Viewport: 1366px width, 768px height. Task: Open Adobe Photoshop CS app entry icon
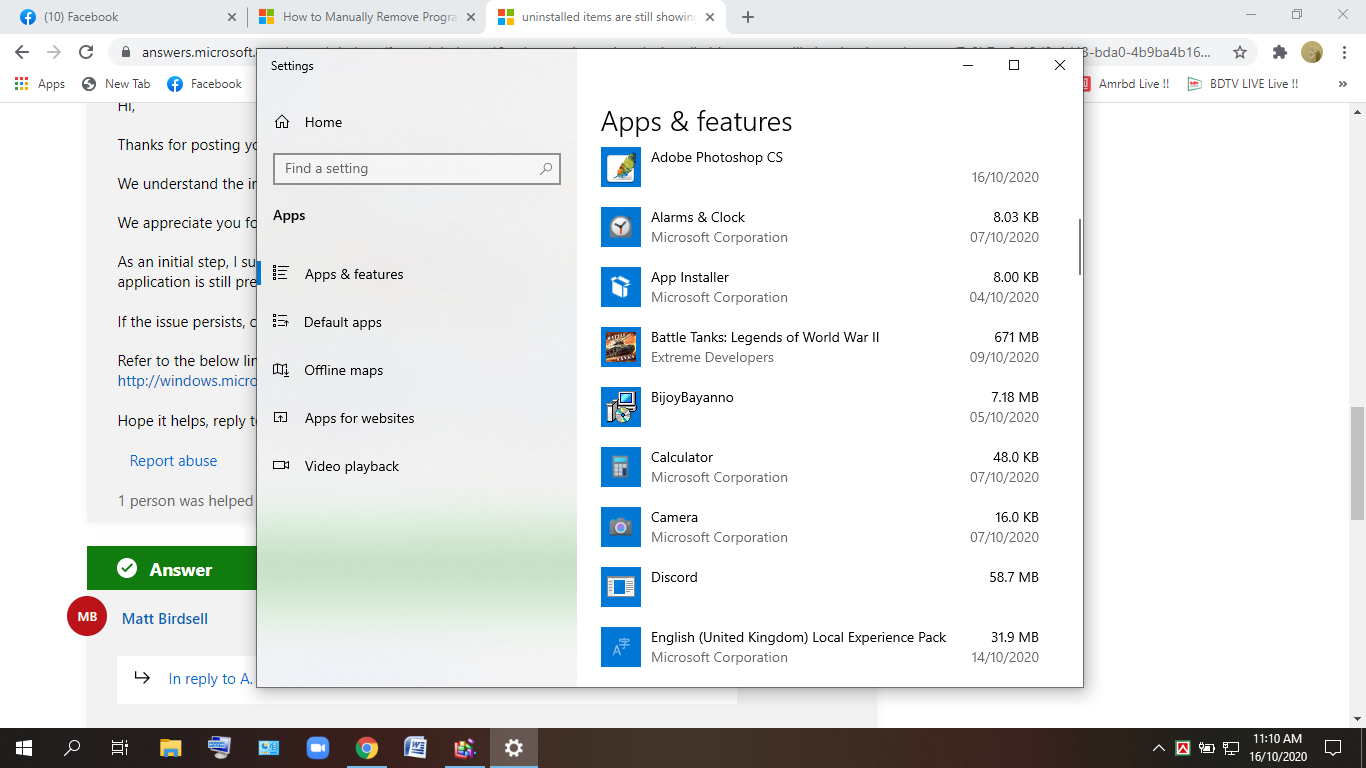[x=620, y=167]
